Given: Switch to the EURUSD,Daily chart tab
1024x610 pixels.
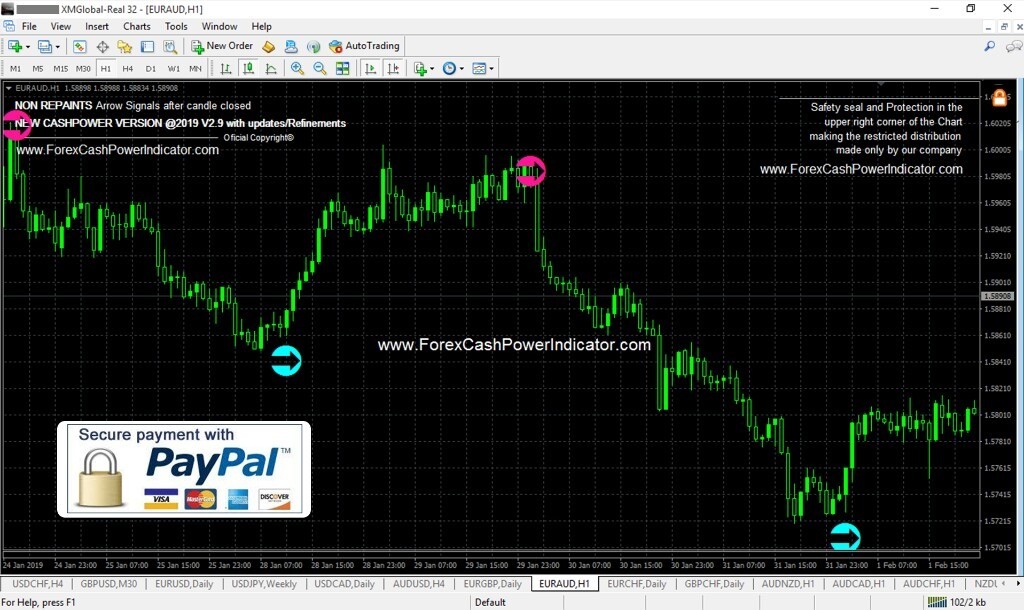Looking at the screenshot, I should pos(184,584).
